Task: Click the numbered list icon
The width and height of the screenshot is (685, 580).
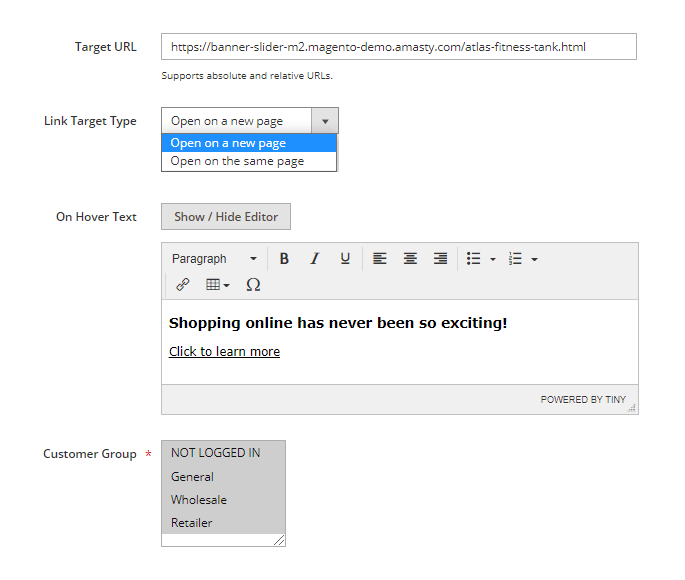Action: coord(515,259)
